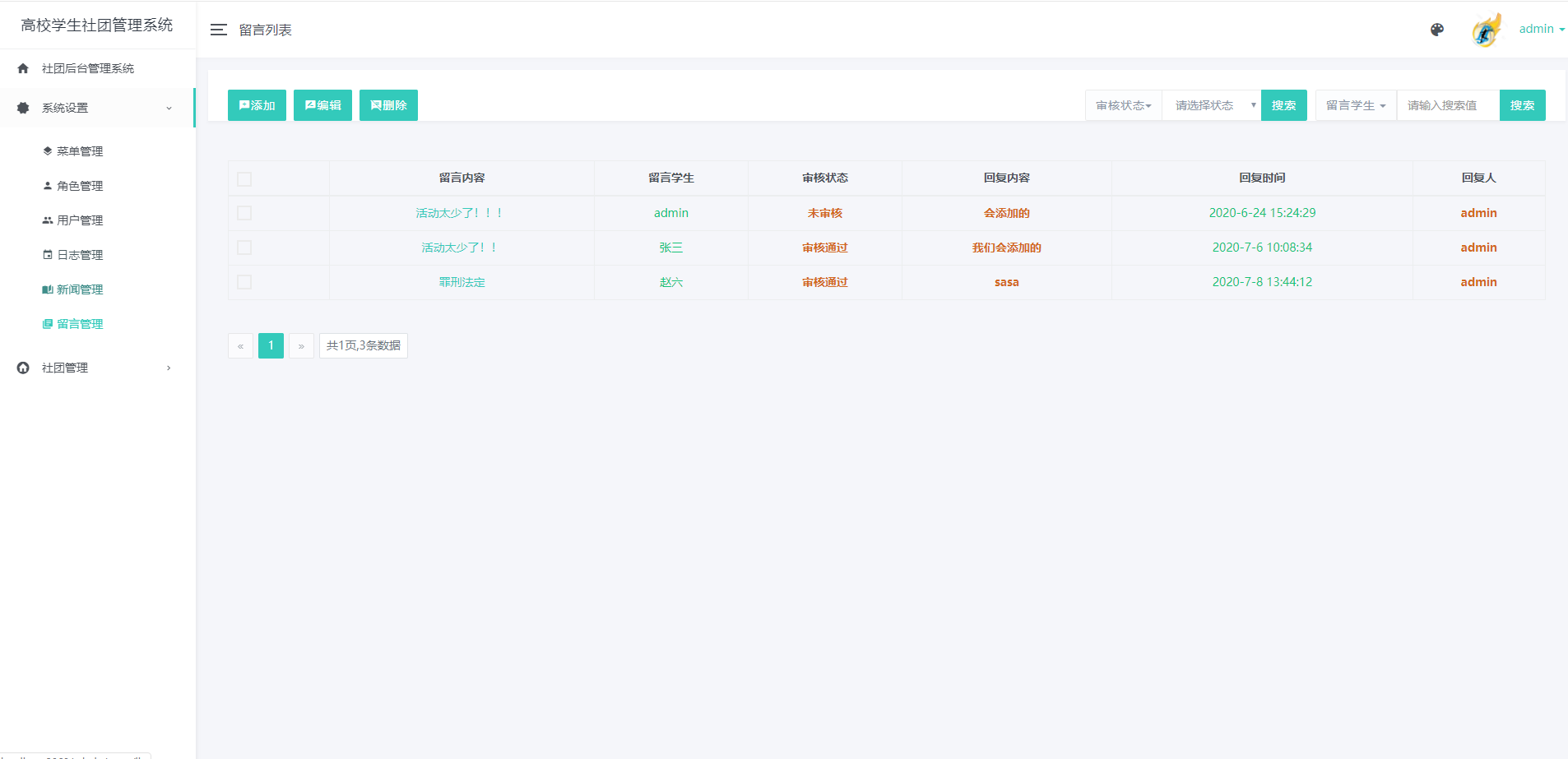Check the row with 活动太少了！！！

pyautogui.click(x=244, y=213)
